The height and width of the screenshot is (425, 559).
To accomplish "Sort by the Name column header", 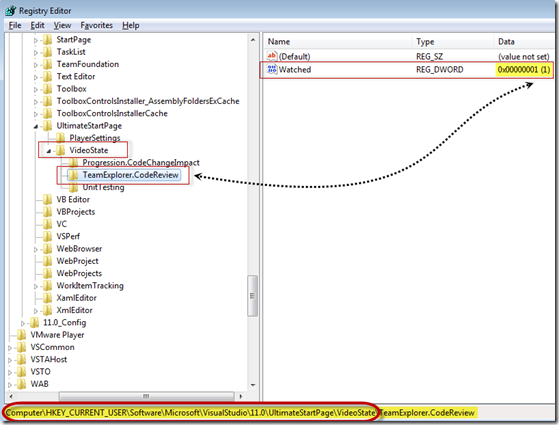I will (338, 42).
